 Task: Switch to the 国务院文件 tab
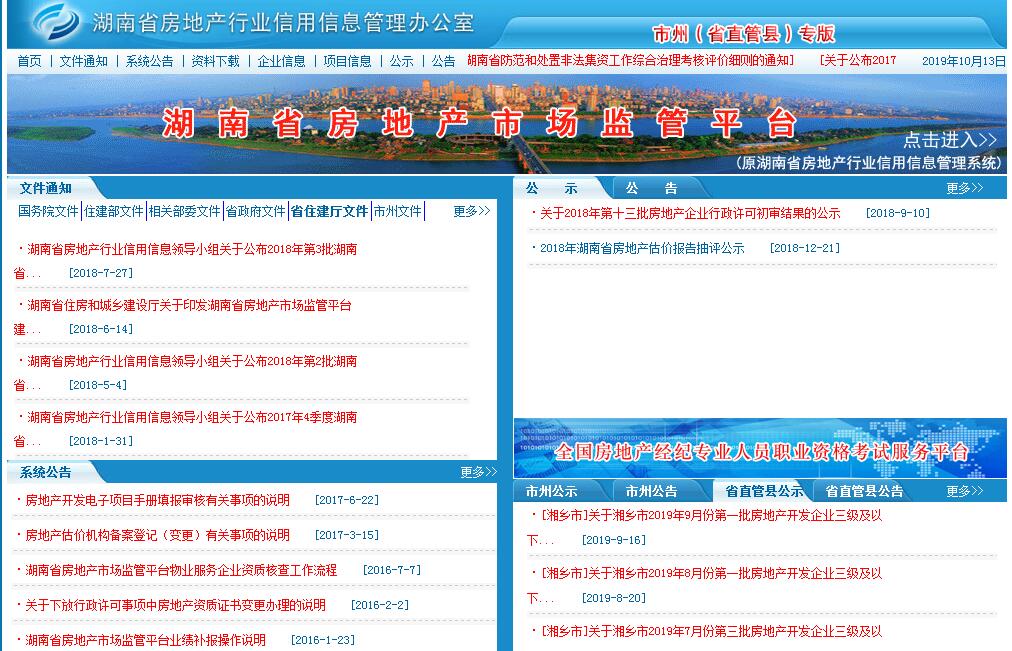click(x=48, y=211)
